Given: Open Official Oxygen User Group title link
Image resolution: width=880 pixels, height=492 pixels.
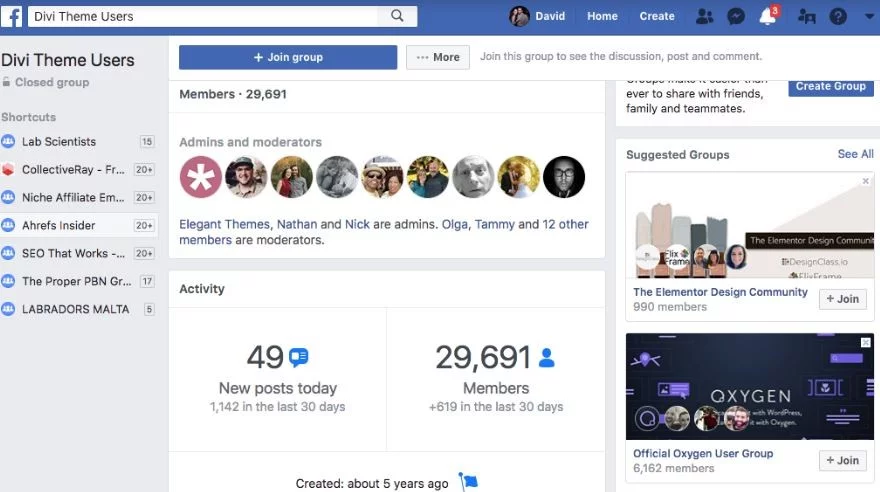Looking at the screenshot, I should (703, 453).
